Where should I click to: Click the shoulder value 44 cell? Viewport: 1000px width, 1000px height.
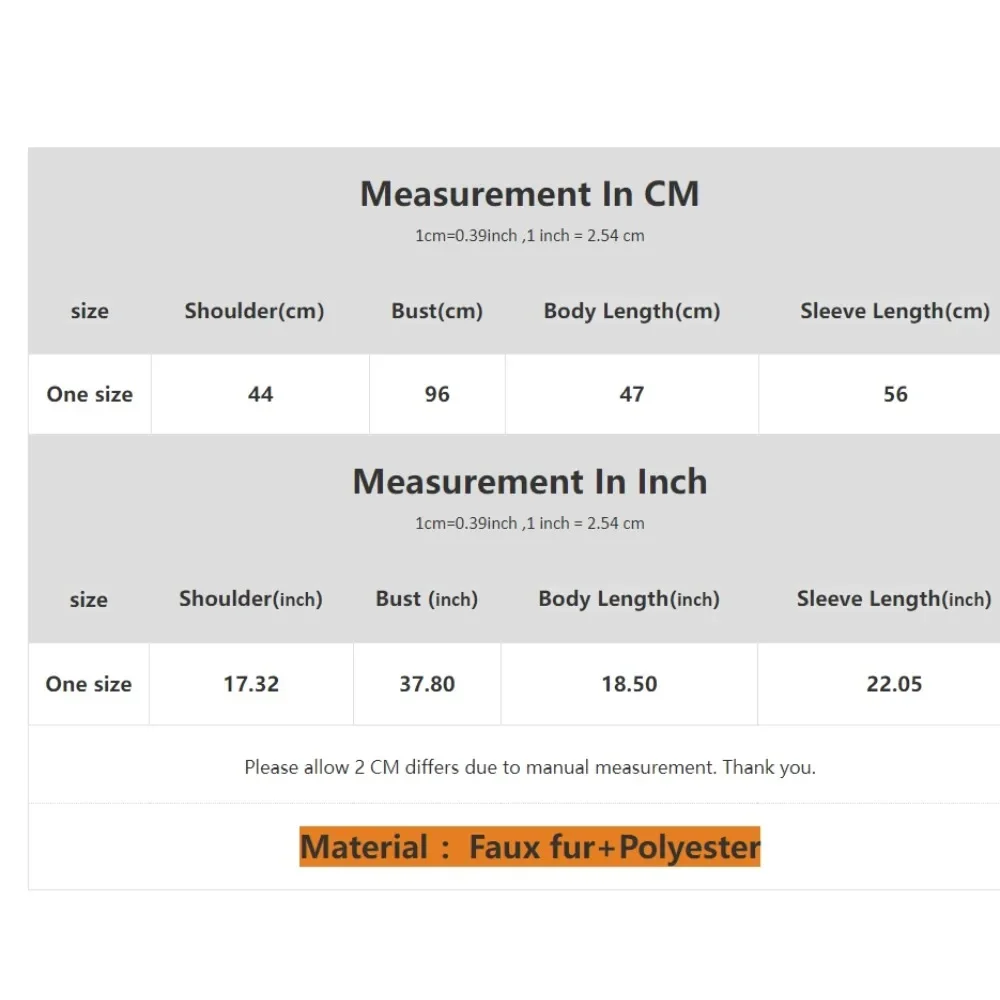point(260,394)
